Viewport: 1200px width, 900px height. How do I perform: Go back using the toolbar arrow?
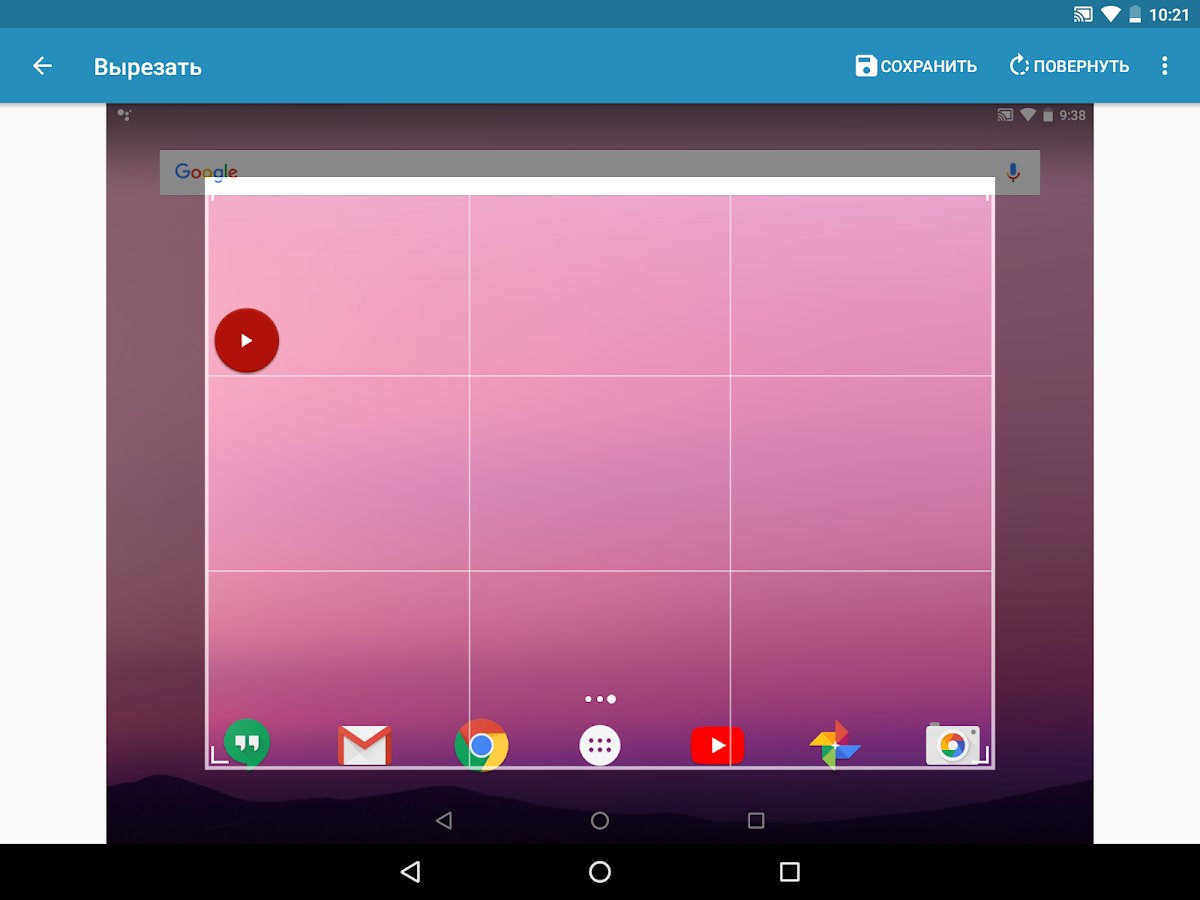click(x=42, y=66)
